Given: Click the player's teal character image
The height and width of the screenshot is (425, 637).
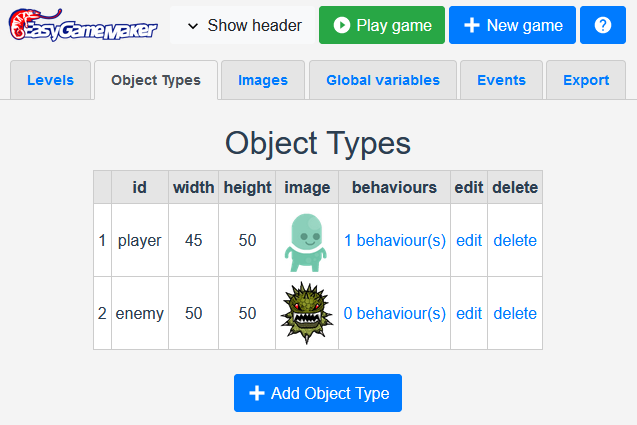Looking at the screenshot, I should 306,241.
